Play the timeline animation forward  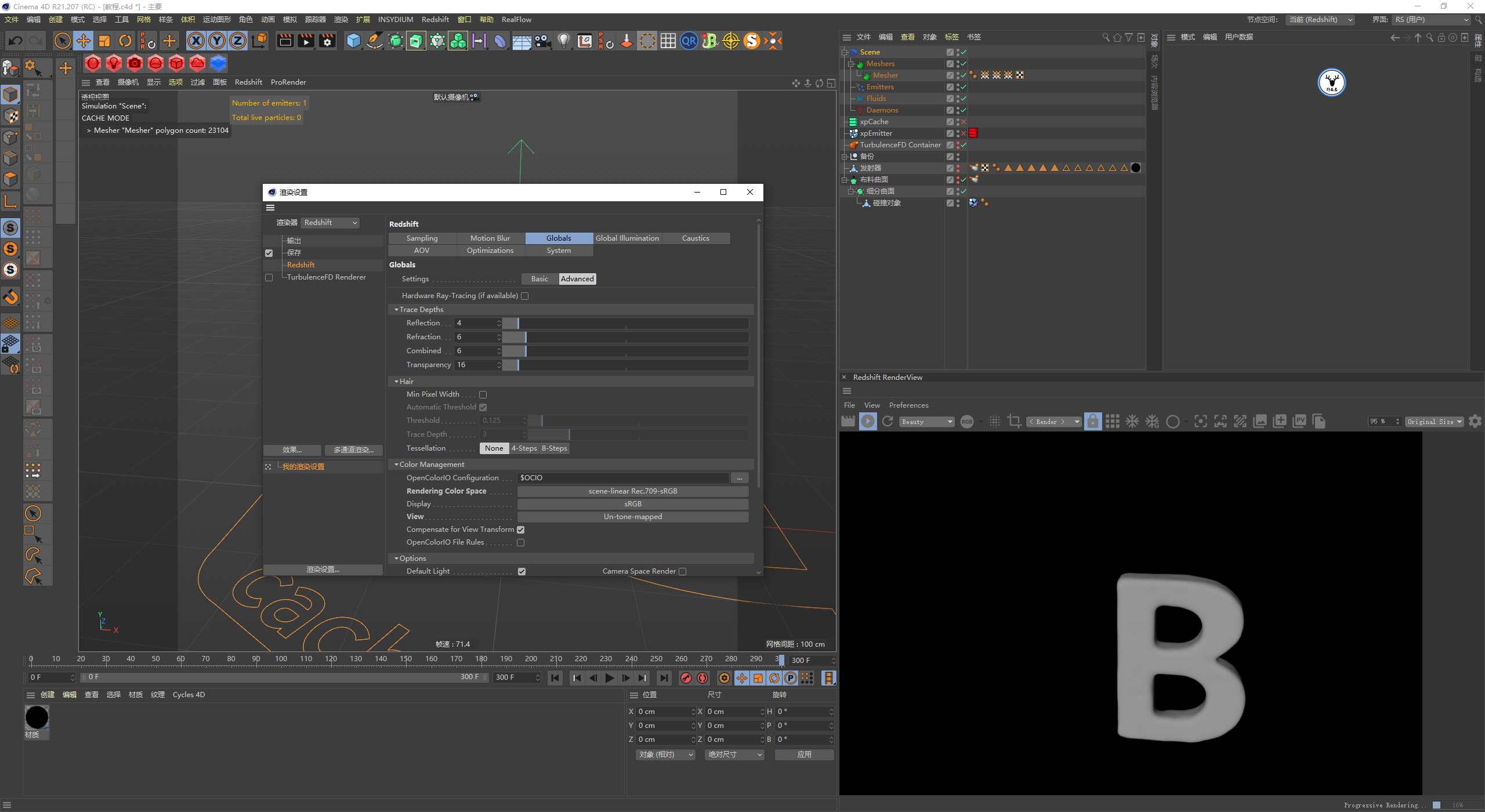pos(609,678)
